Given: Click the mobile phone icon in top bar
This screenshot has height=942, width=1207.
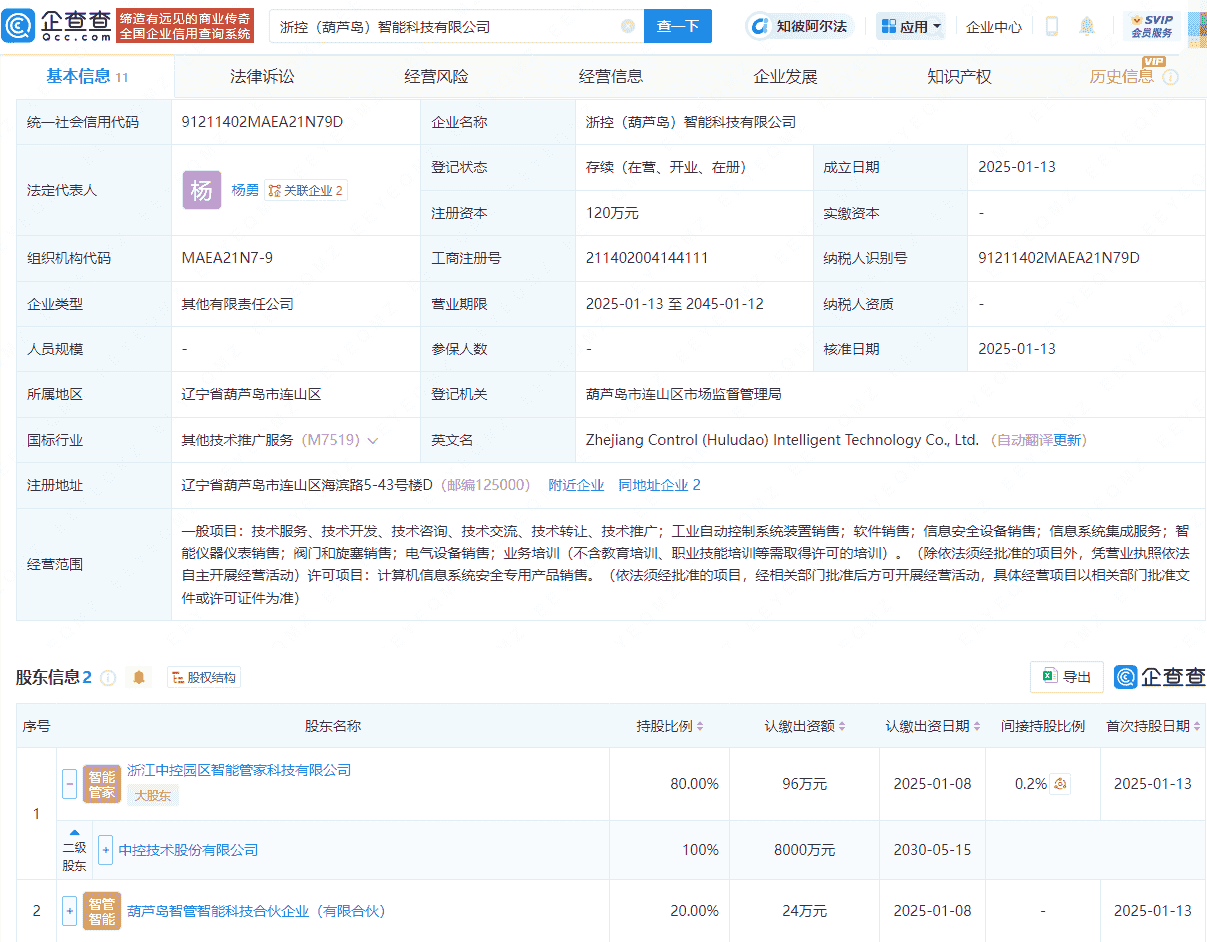Looking at the screenshot, I should [1051, 26].
